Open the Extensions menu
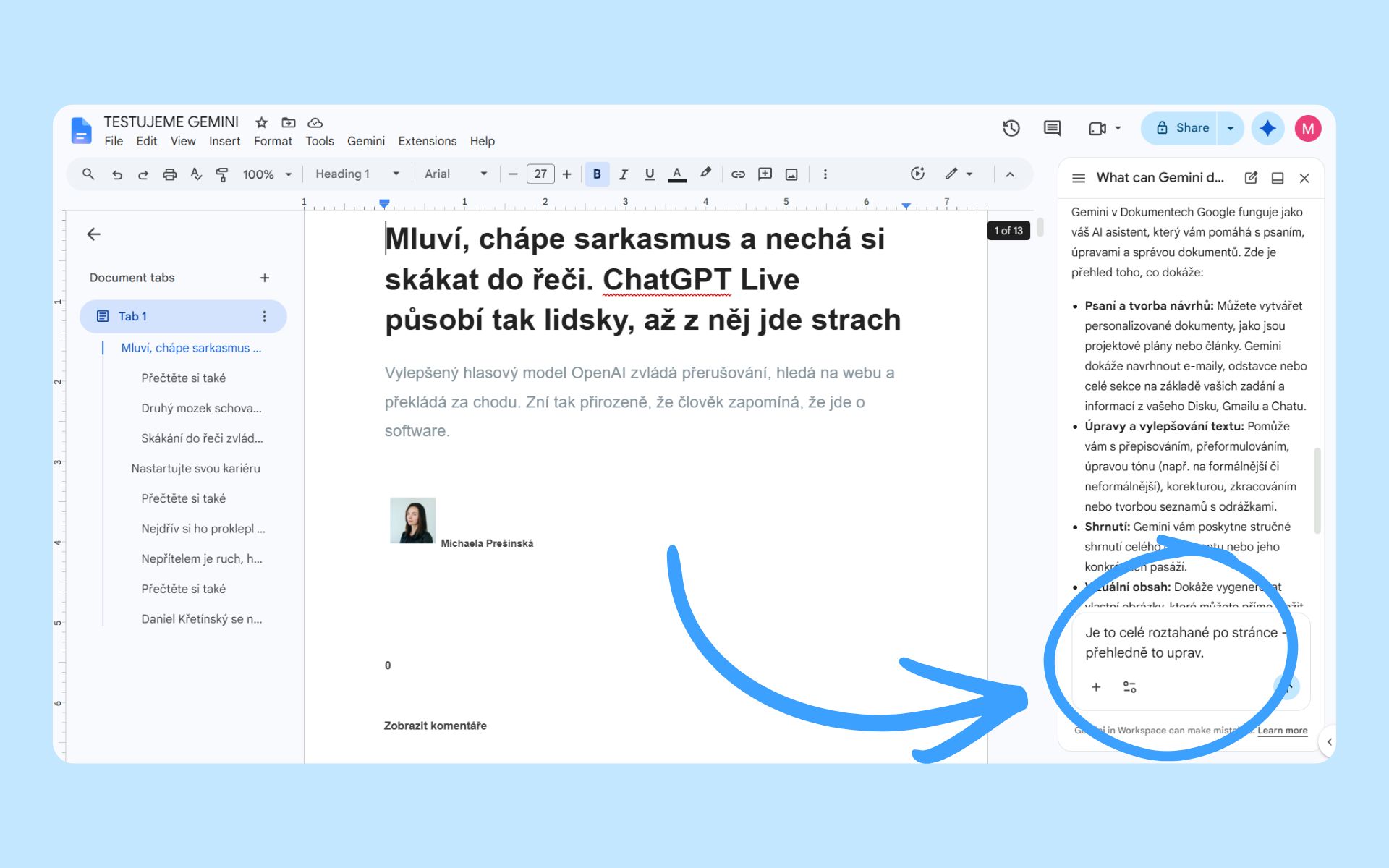This screenshot has height=868, width=1389. point(428,141)
